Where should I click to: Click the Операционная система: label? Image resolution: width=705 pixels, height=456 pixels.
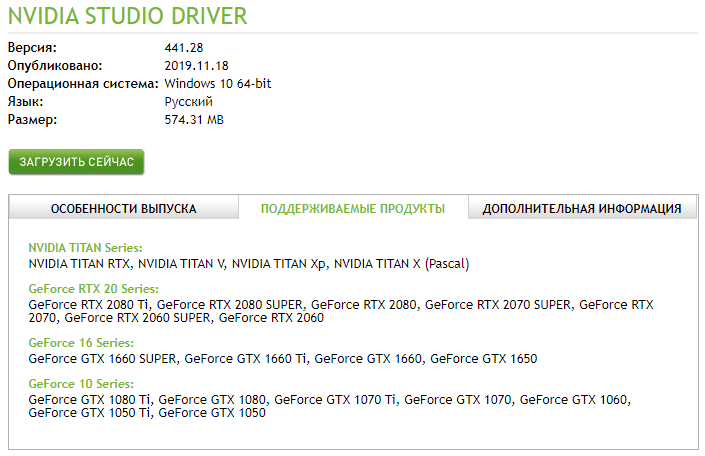pyautogui.click(x=83, y=84)
